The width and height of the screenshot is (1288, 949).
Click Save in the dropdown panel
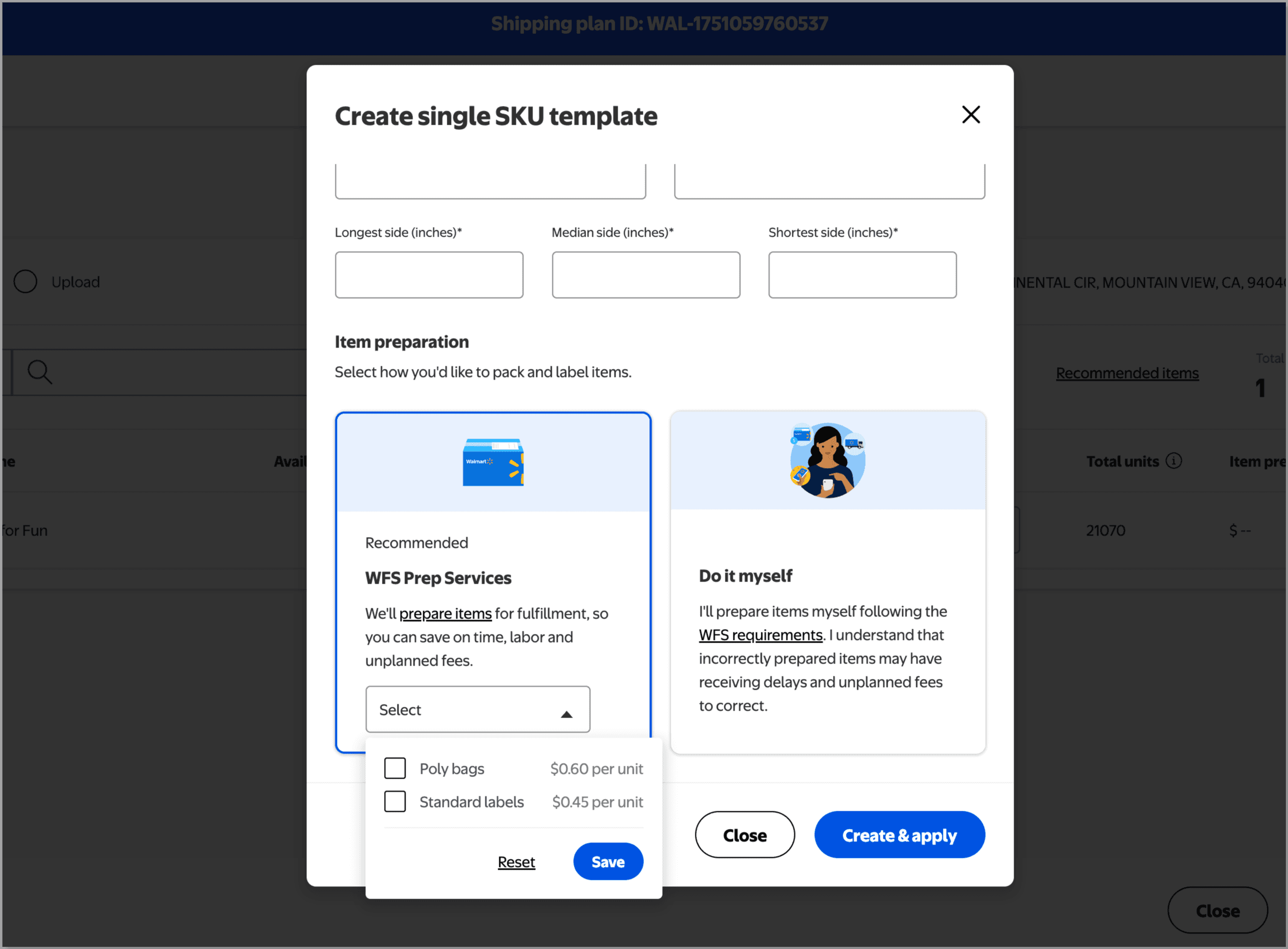pyautogui.click(x=608, y=862)
